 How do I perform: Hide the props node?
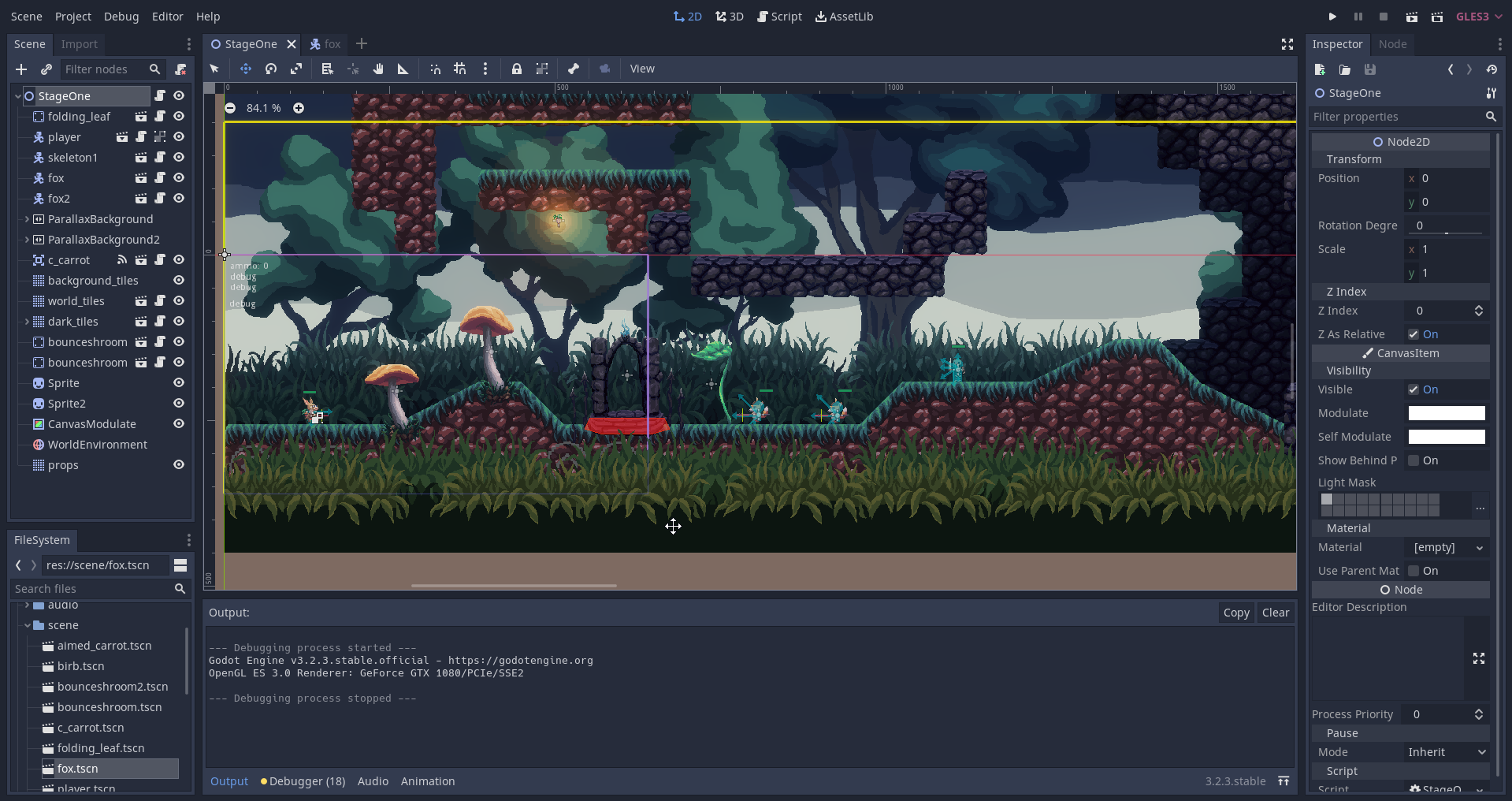coord(179,465)
